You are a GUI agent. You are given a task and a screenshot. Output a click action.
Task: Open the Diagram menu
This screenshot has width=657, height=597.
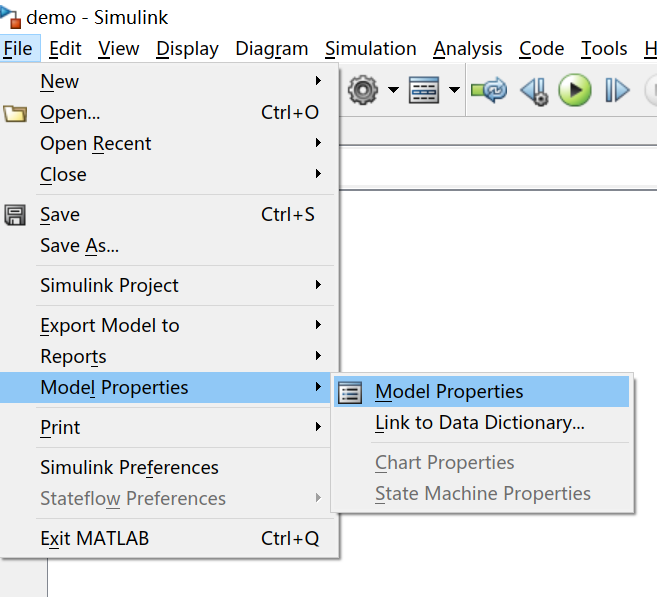point(272,49)
